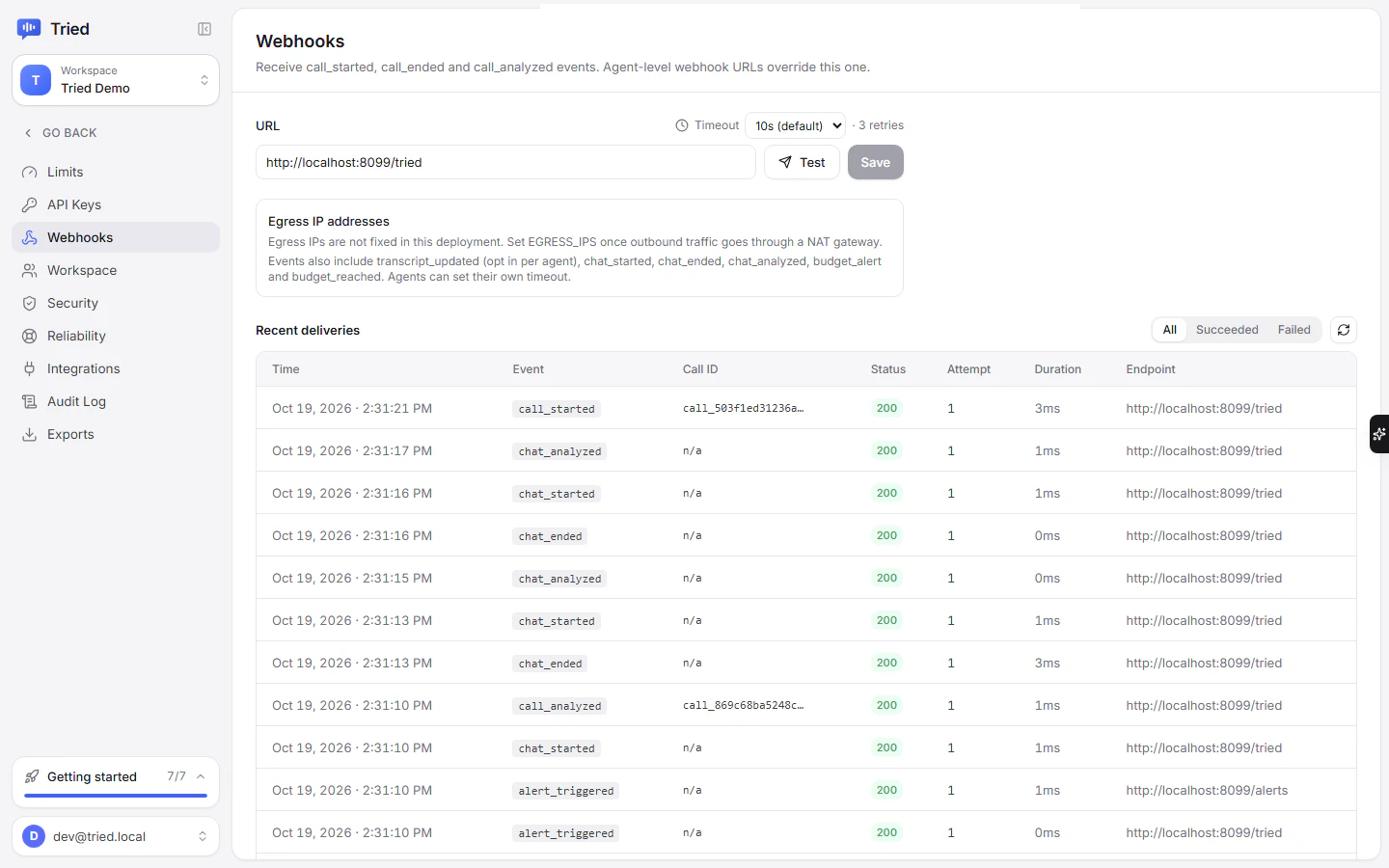Select the call_869c68ba5248c call ID
The width and height of the screenshot is (1389, 868).
744,705
